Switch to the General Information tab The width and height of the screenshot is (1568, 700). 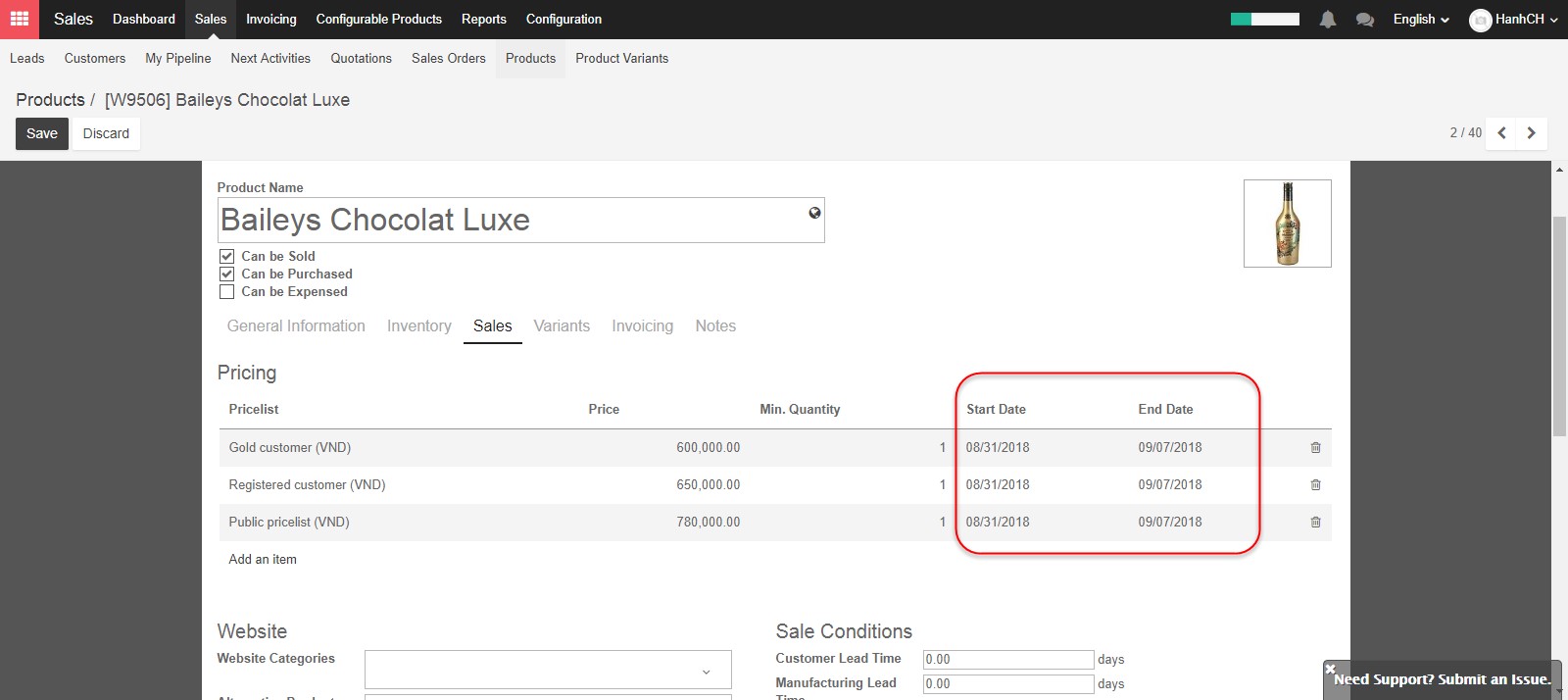[x=296, y=326]
